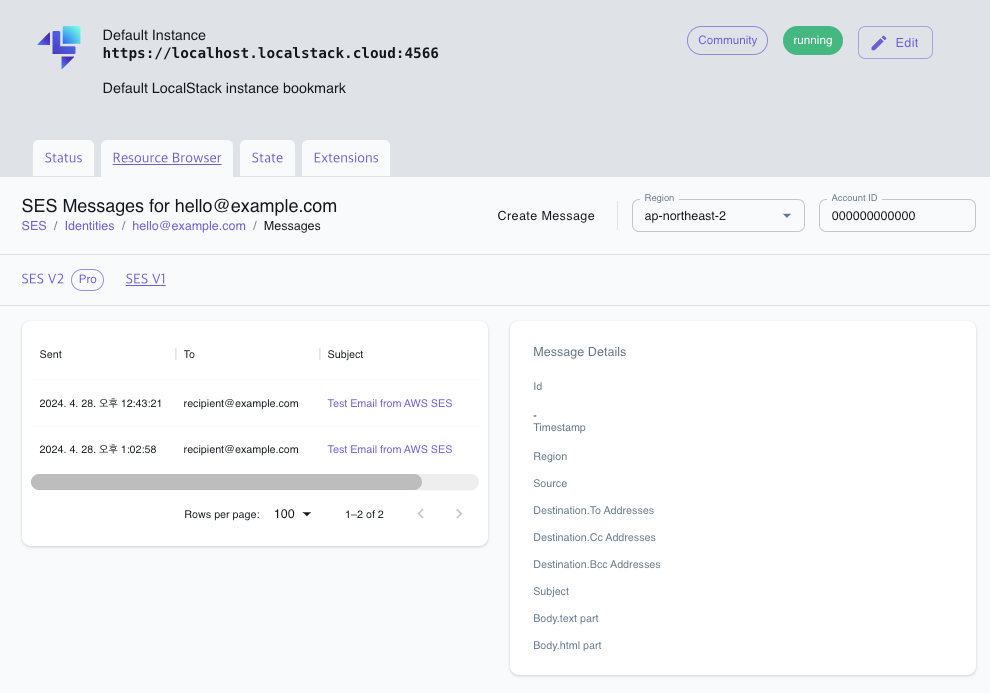This screenshot has width=990, height=693.
Task: Click the Body.html part label
Action: click(x=567, y=646)
